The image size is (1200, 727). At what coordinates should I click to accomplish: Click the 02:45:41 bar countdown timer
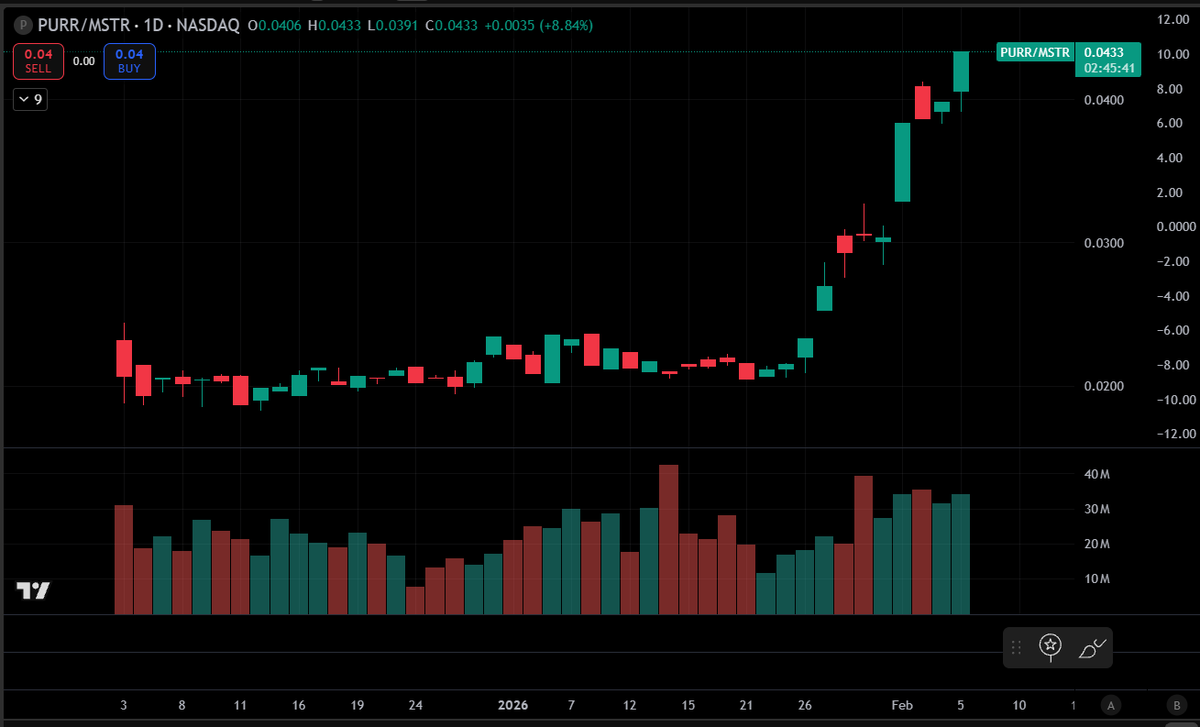tap(1107, 68)
